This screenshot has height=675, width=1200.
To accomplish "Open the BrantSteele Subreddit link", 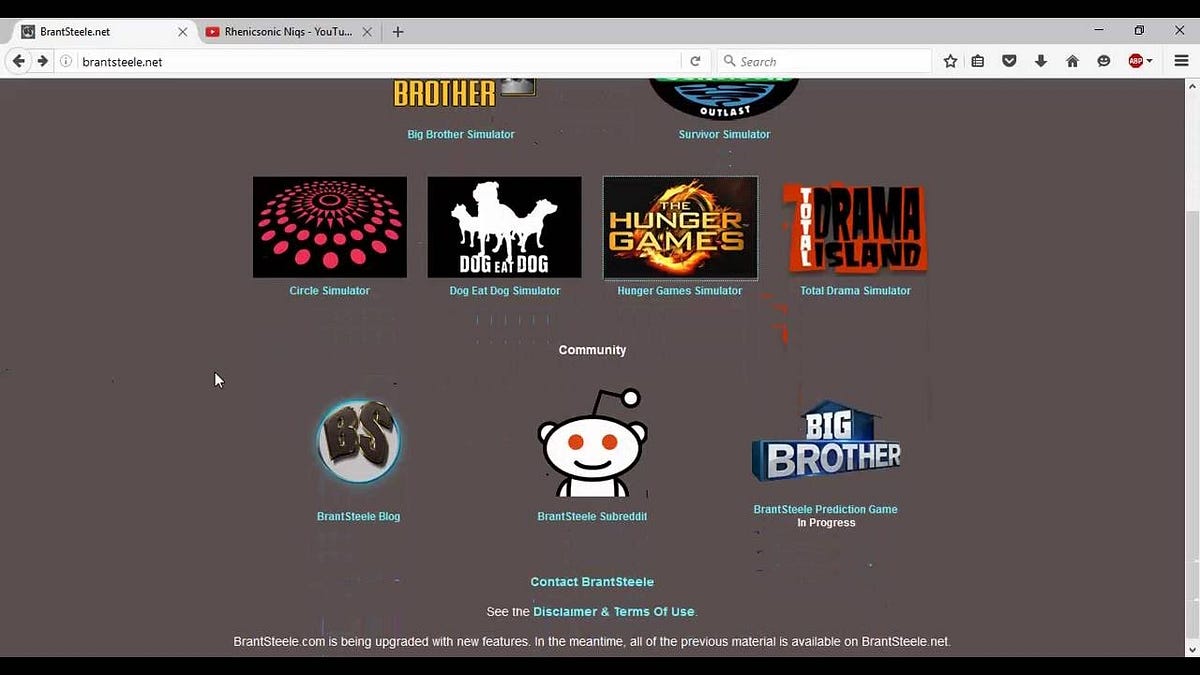I will pos(592,517).
